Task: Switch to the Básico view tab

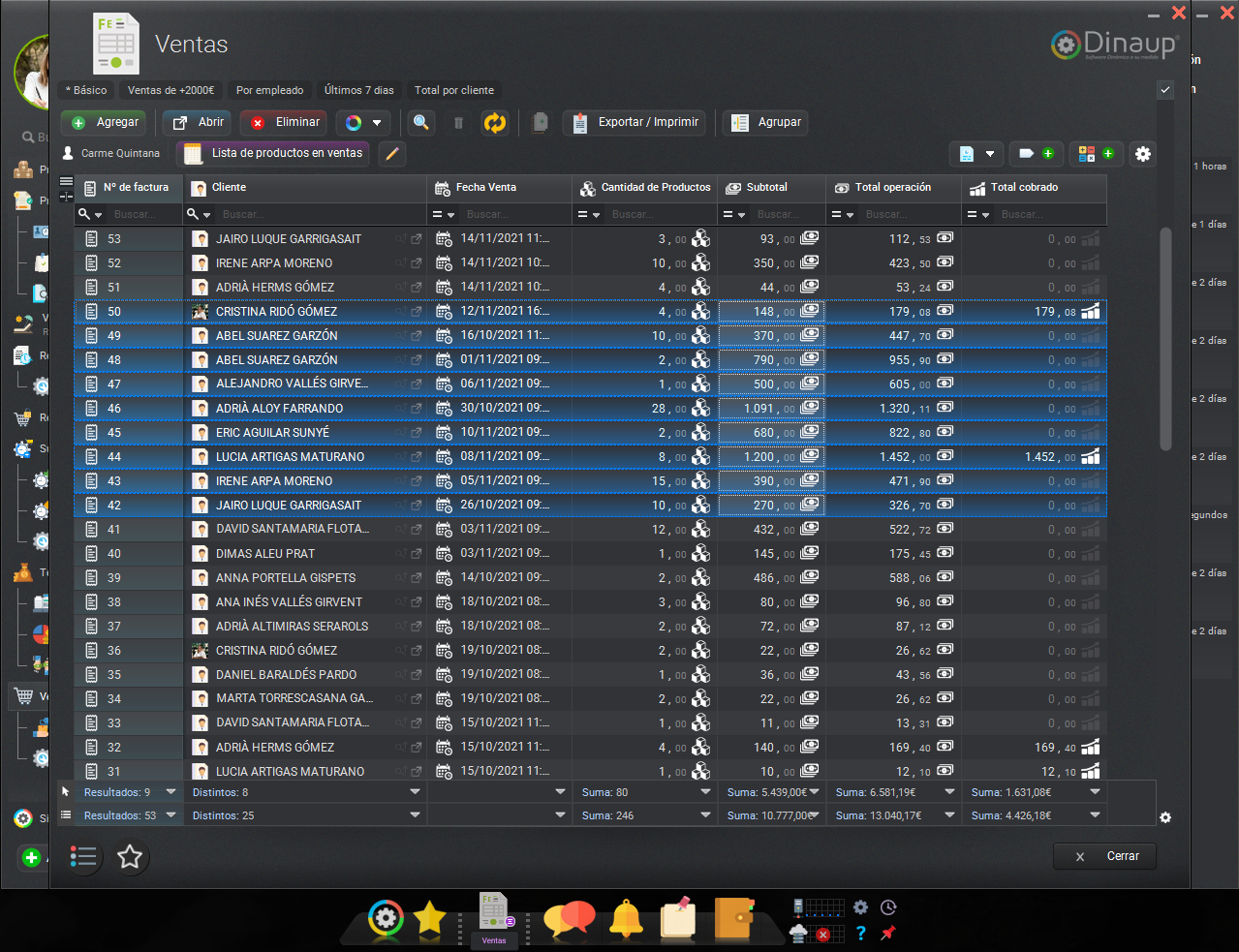Action: (85, 90)
